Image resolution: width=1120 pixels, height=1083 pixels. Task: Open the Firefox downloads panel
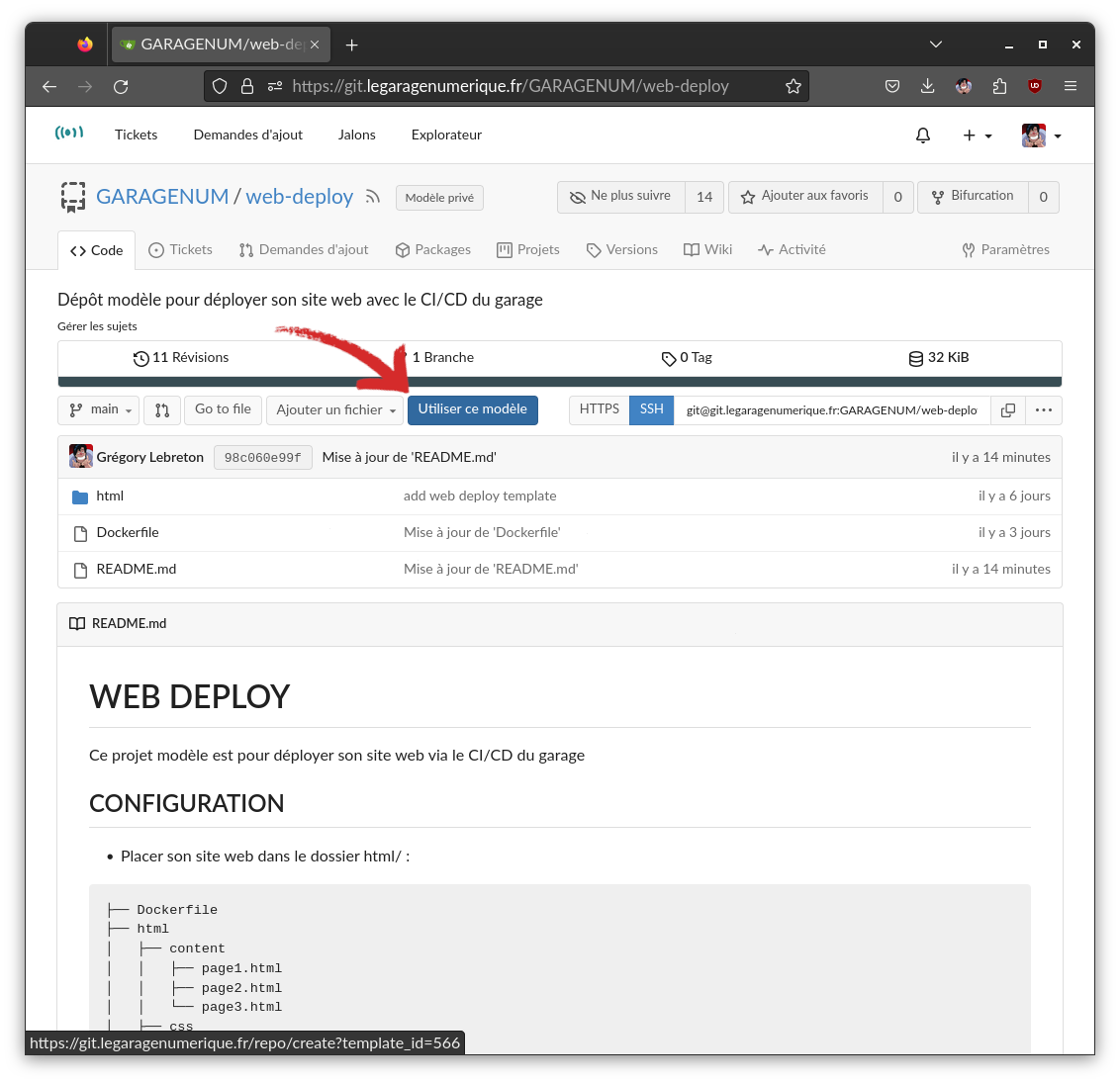click(x=927, y=86)
